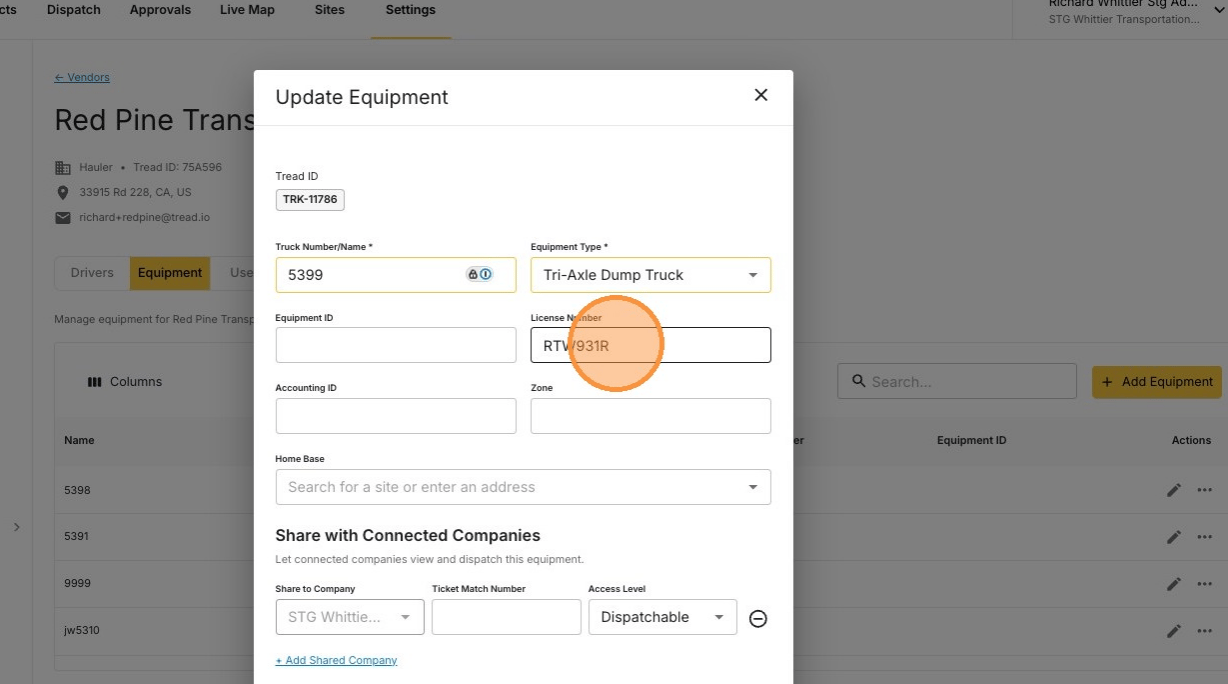
Task: Click the + Add Shared Company link
Action: (x=336, y=660)
